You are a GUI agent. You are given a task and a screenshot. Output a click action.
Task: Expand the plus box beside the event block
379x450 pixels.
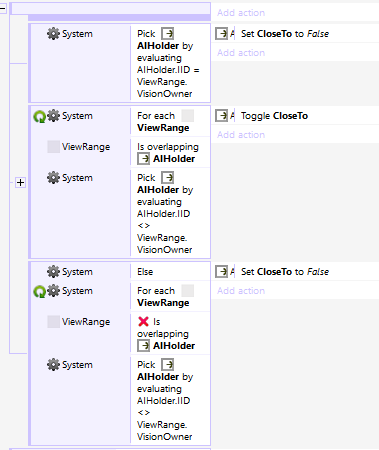pyautogui.click(x=20, y=182)
